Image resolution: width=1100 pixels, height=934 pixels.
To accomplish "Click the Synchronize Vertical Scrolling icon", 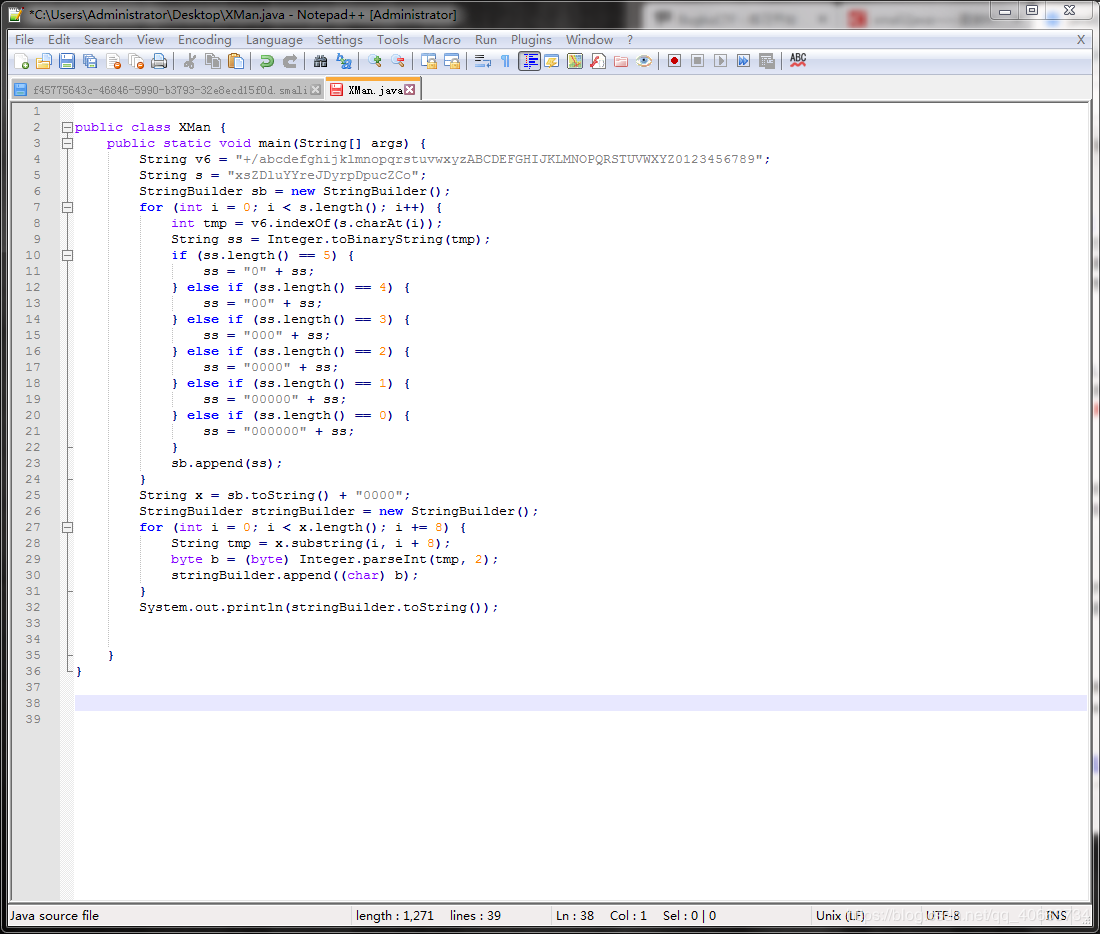I will (x=428, y=61).
